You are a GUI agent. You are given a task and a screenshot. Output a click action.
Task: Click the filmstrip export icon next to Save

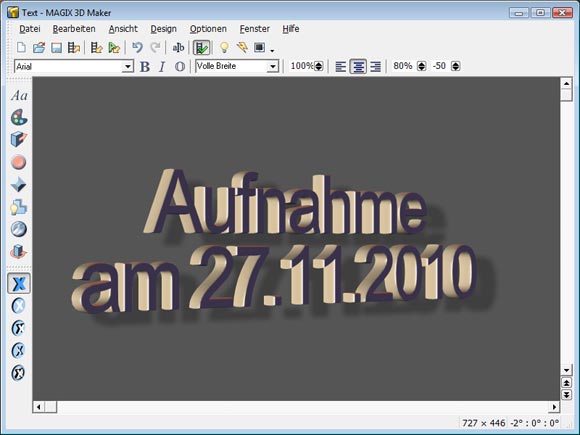[x=74, y=47]
